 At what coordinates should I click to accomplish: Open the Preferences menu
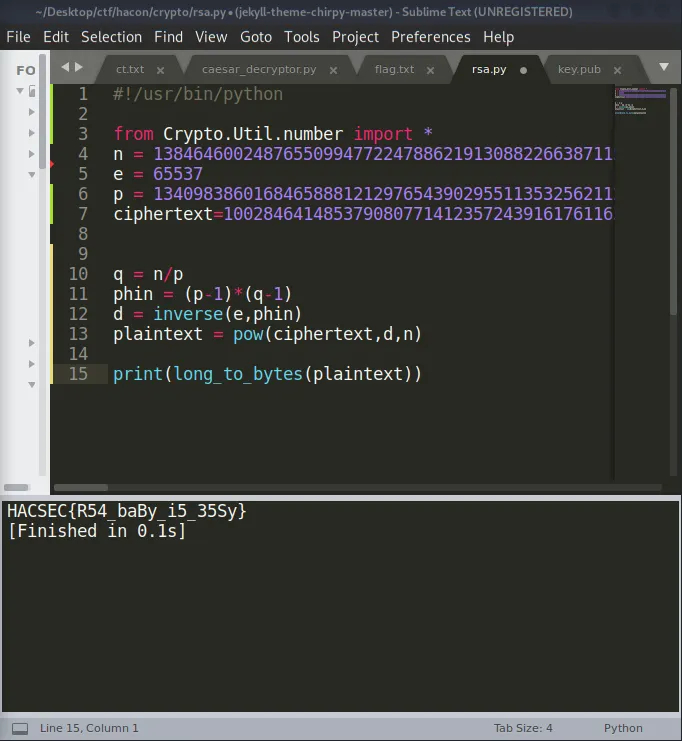coord(430,37)
